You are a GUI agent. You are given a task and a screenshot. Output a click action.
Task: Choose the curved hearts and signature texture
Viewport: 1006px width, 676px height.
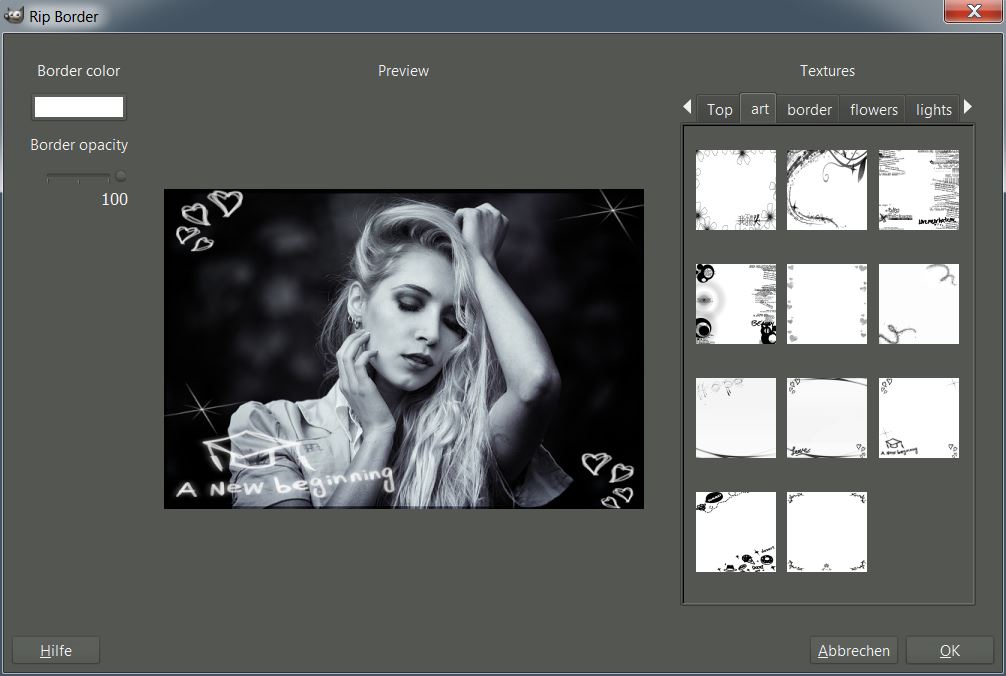click(826, 418)
